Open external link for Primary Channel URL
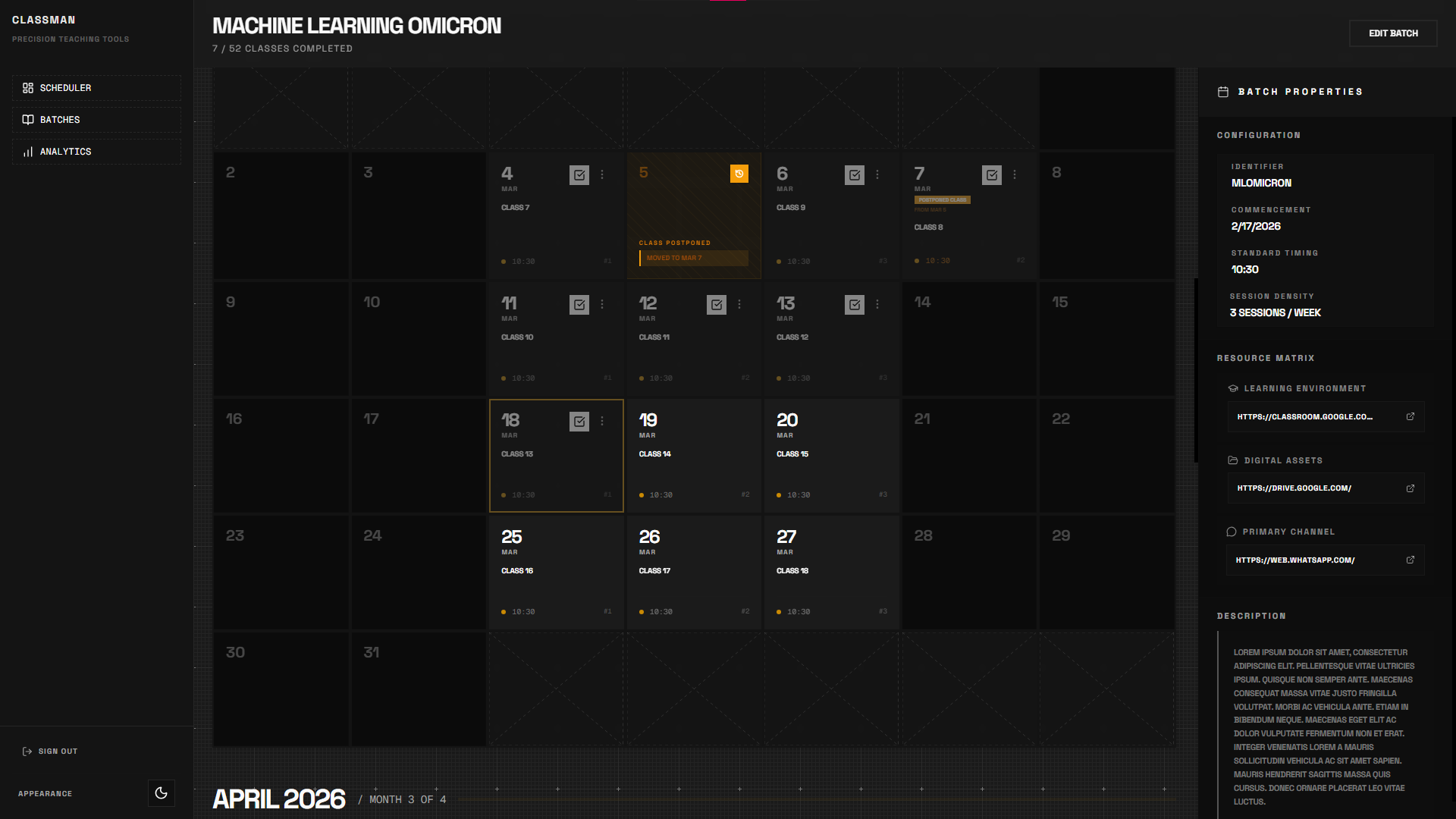 1410,560
